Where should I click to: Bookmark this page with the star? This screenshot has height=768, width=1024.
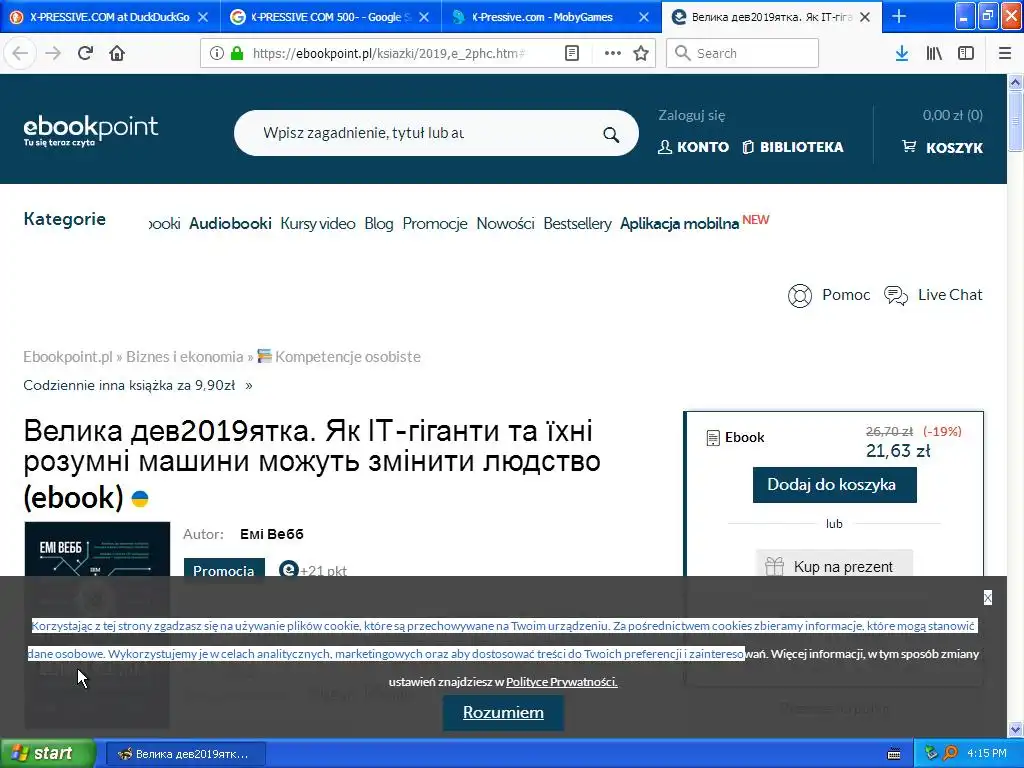click(x=641, y=53)
